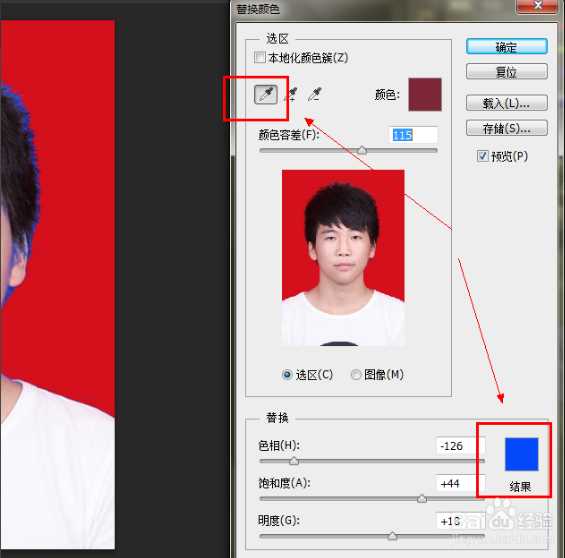Image resolution: width=565 pixels, height=558 pixels.
Task: Click the portrait preview thumbnail in dialog
Action: 343,258
